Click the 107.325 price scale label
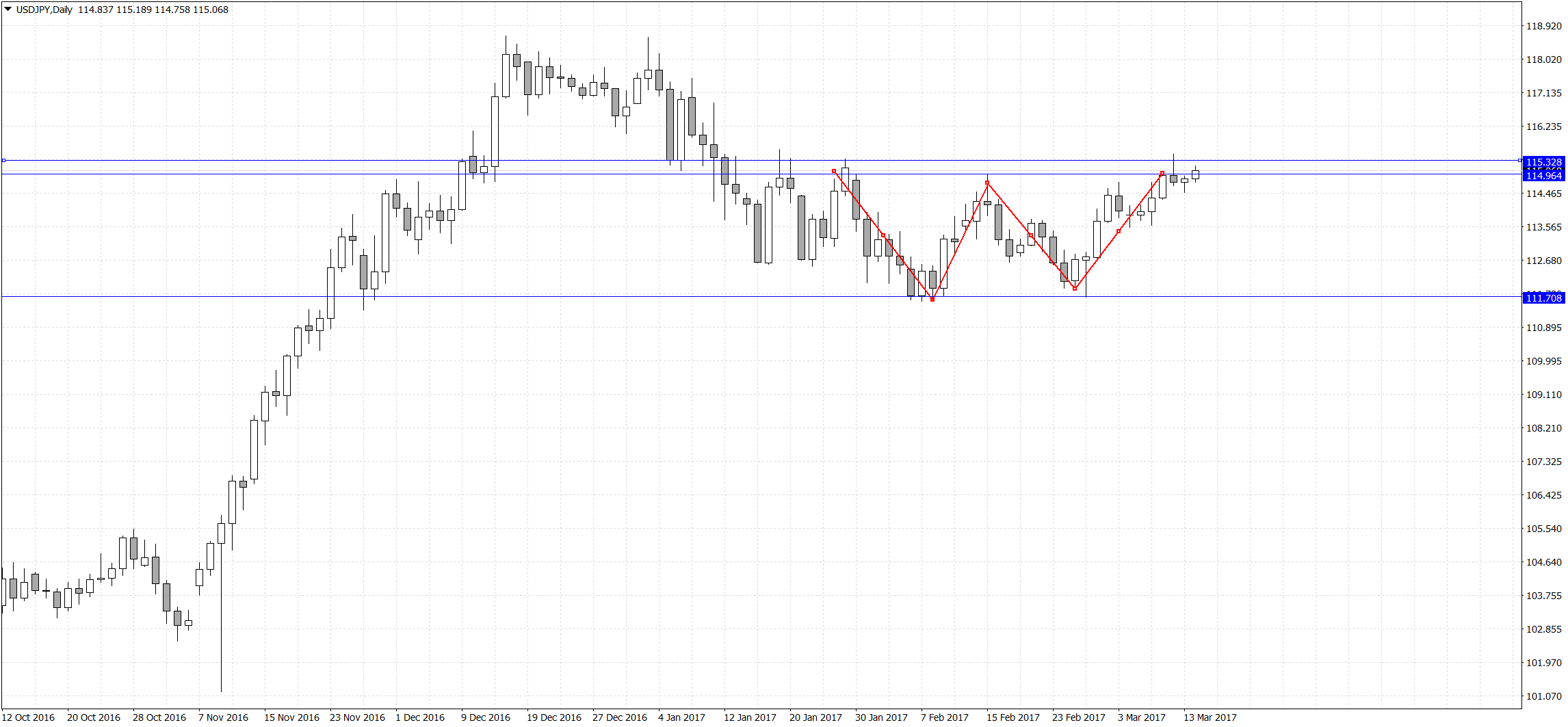 coord(1544,462)
